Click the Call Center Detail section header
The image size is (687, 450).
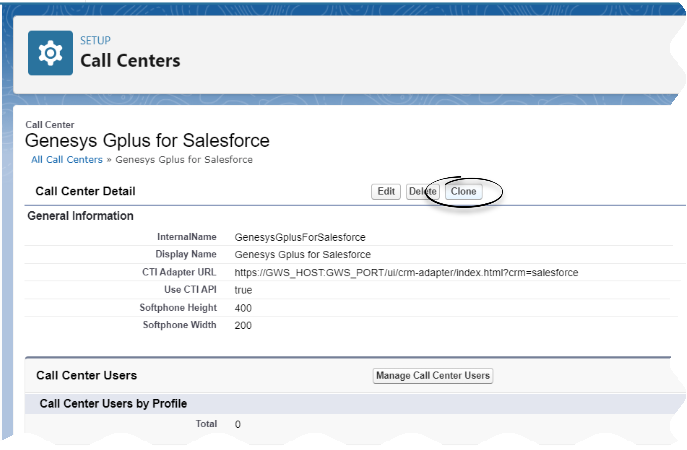[85, 191]
